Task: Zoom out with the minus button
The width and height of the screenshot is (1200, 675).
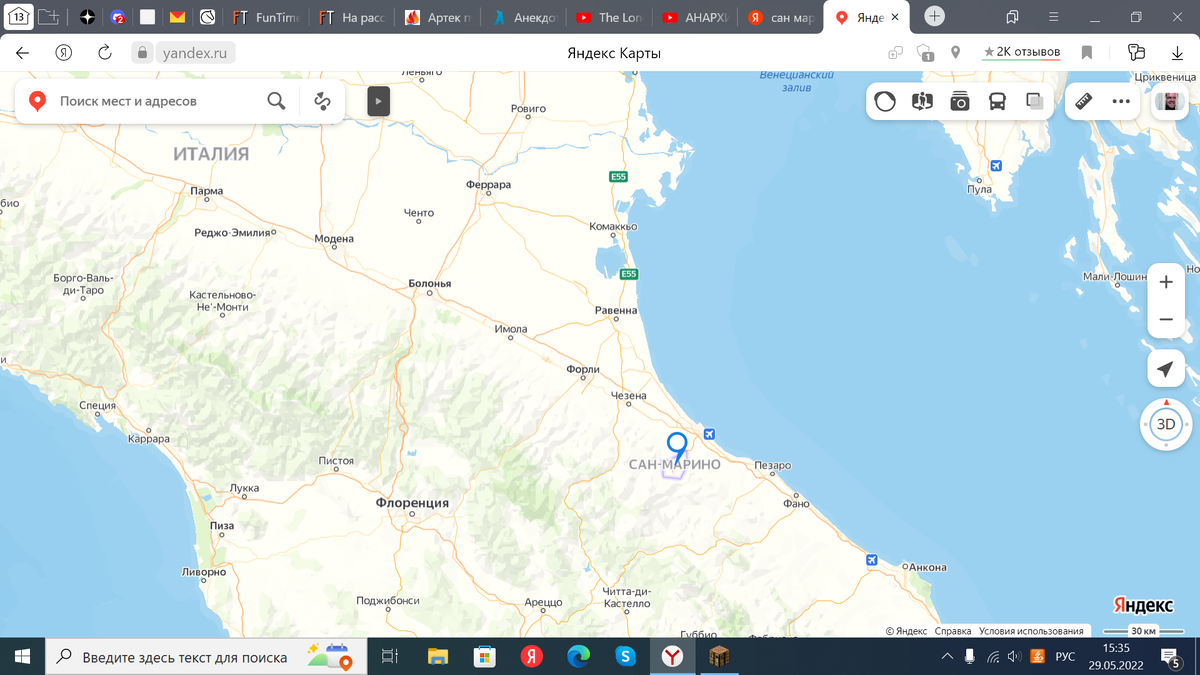Action: (1165, 319)
